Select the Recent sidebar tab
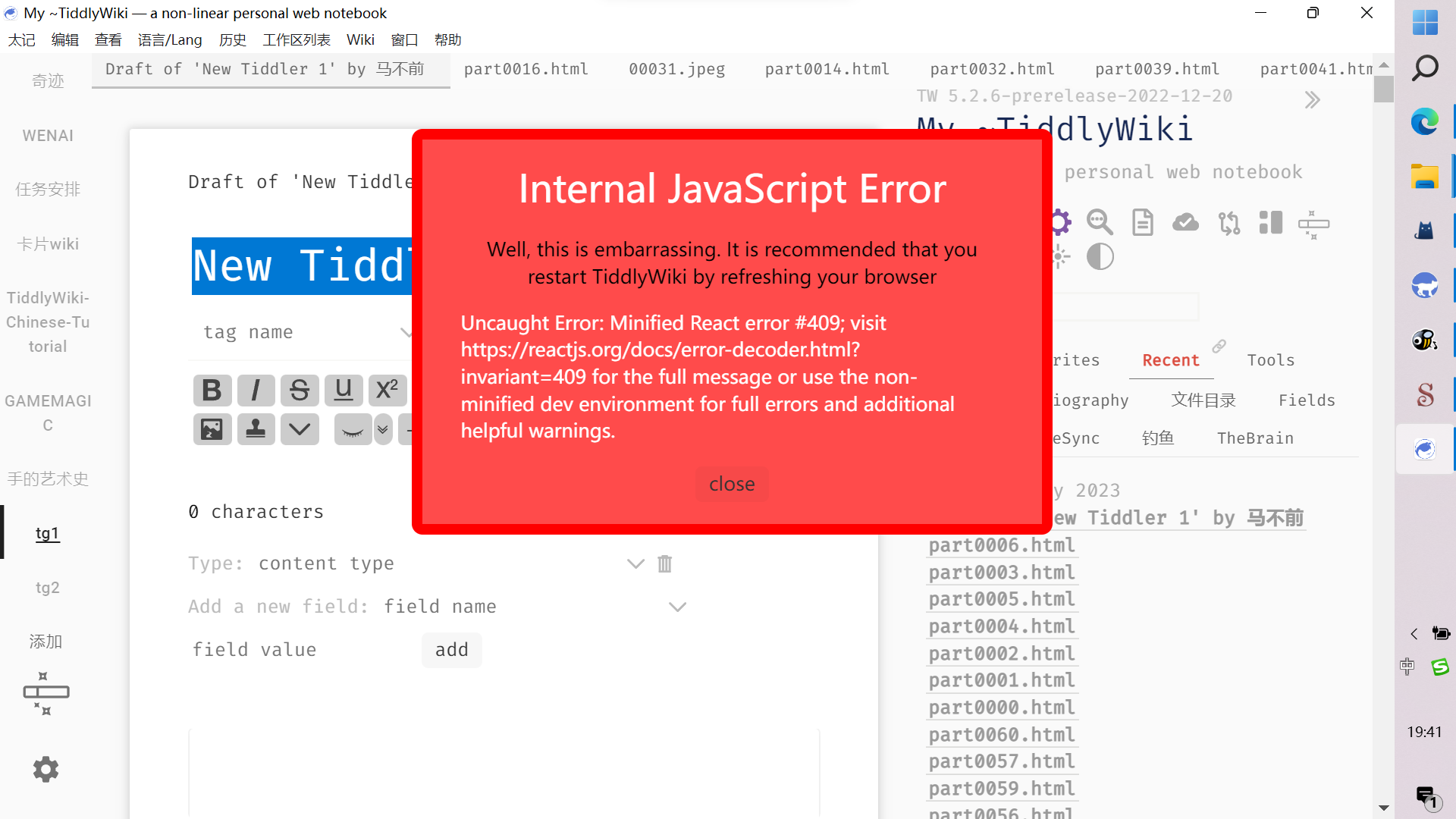 click(1171, 360)
